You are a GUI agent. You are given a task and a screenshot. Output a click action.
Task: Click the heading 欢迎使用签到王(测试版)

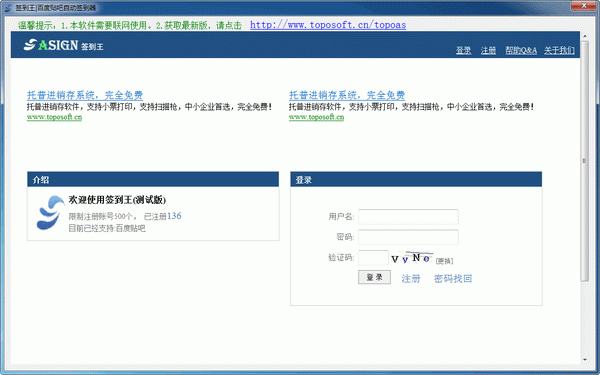point(117,200)
